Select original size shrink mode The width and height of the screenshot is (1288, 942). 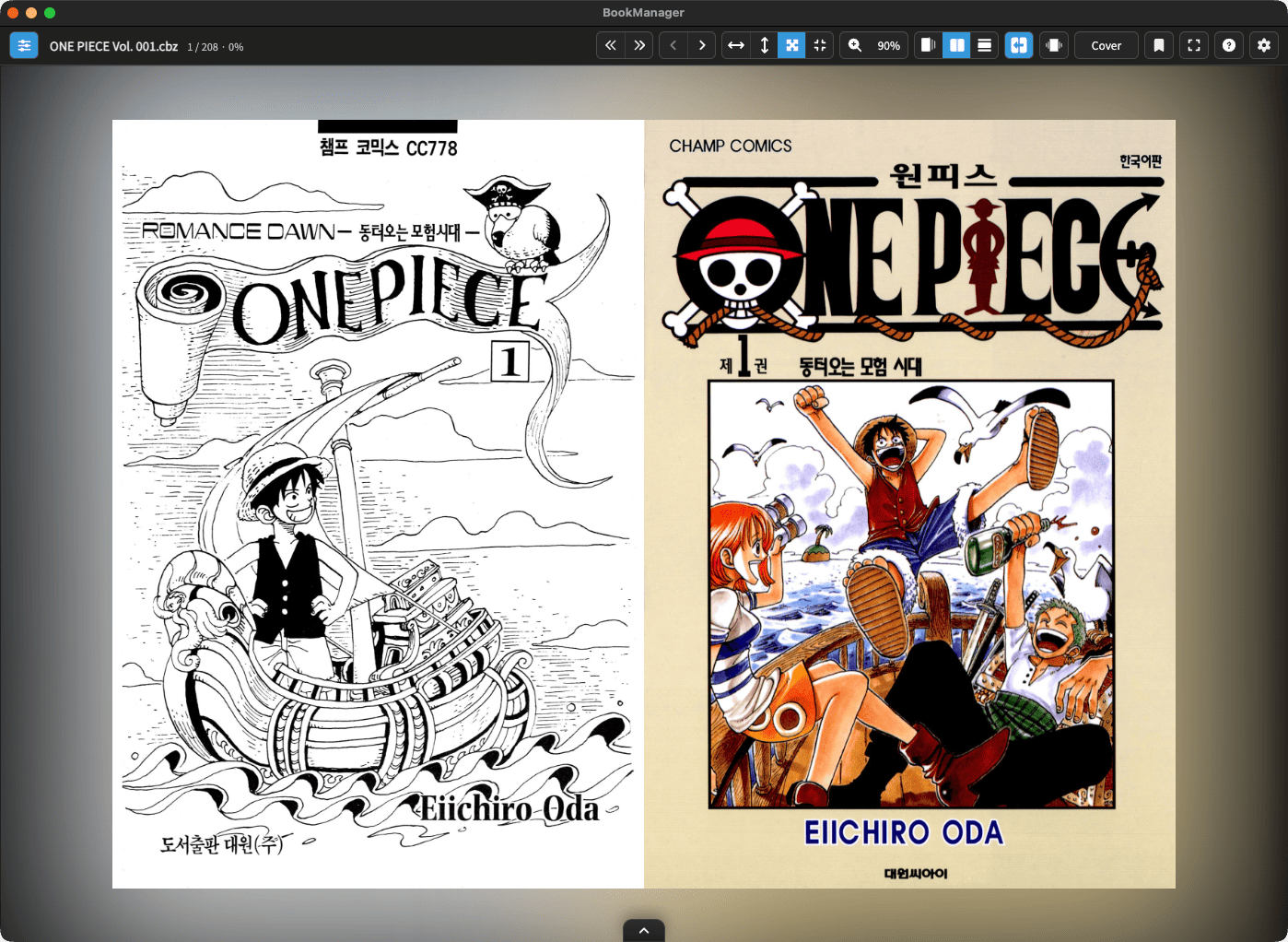click(820, 45)
